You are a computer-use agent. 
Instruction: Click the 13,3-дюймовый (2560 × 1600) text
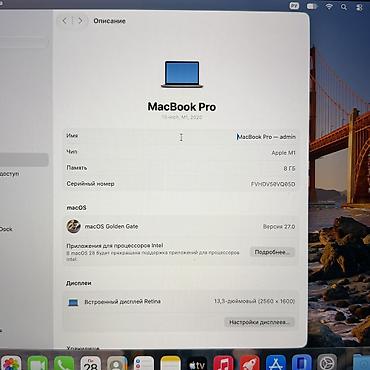[x=254, y=301]
